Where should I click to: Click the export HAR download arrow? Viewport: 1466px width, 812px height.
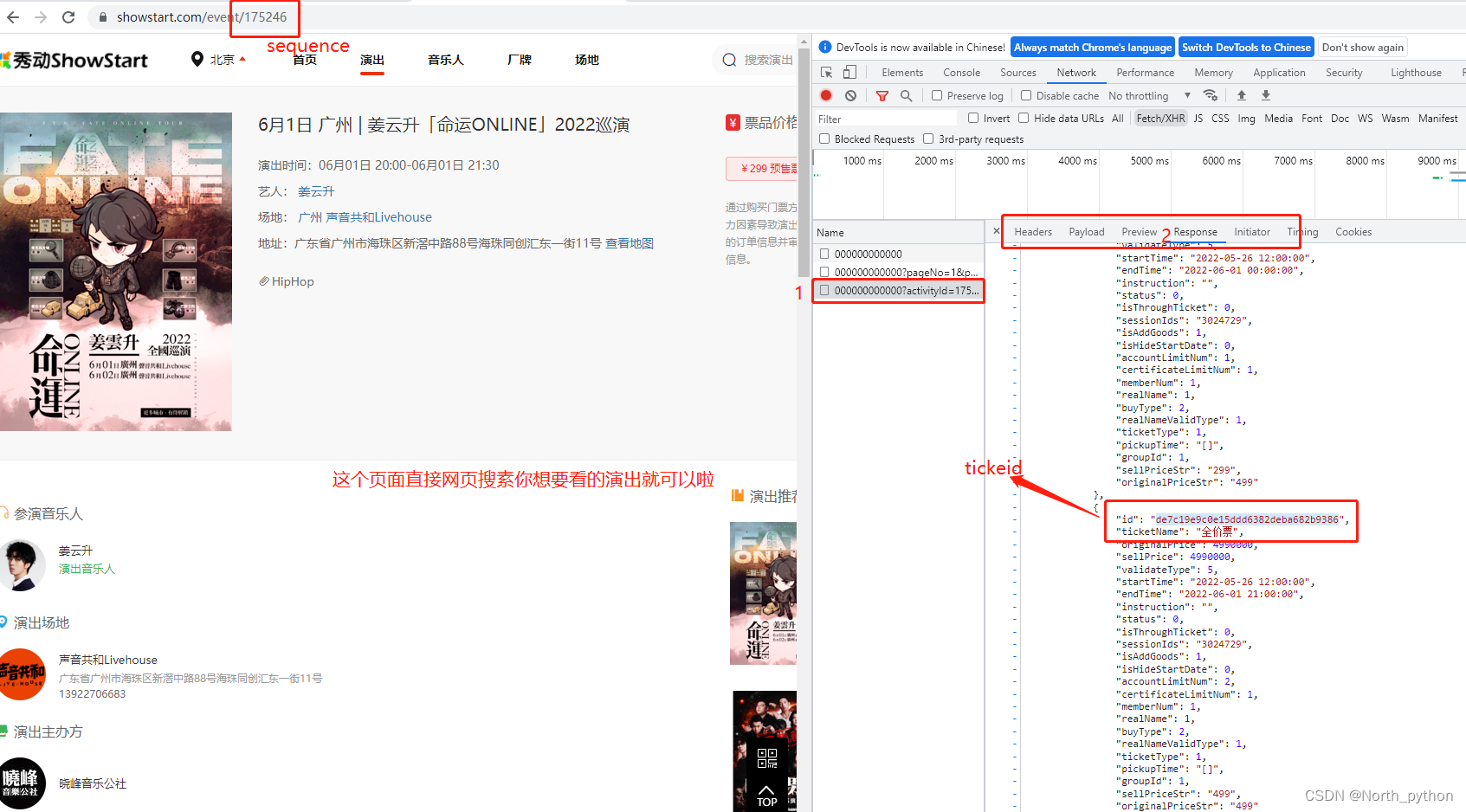pos(1266,95)
